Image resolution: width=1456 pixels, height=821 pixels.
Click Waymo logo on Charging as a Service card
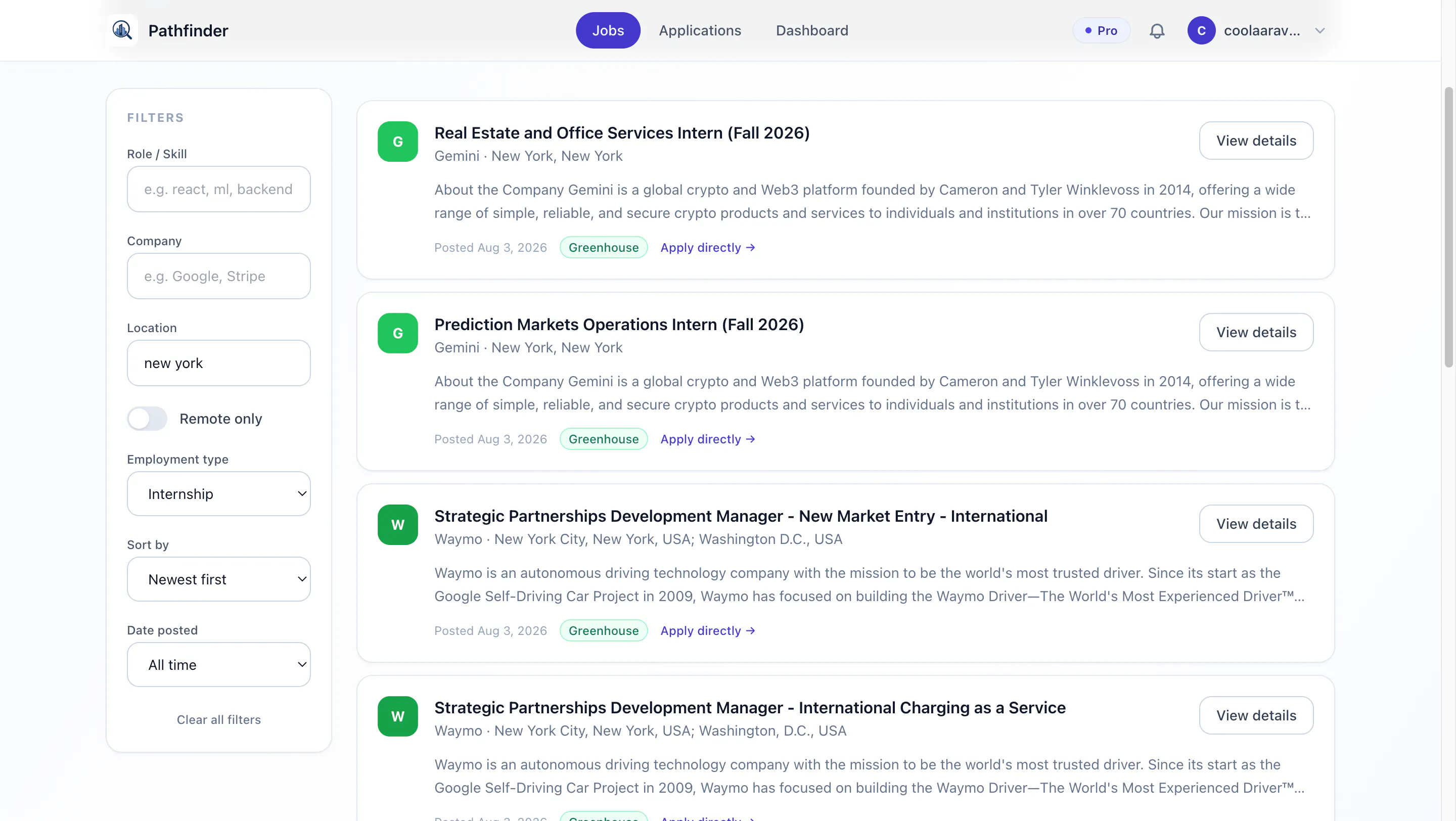397,716
